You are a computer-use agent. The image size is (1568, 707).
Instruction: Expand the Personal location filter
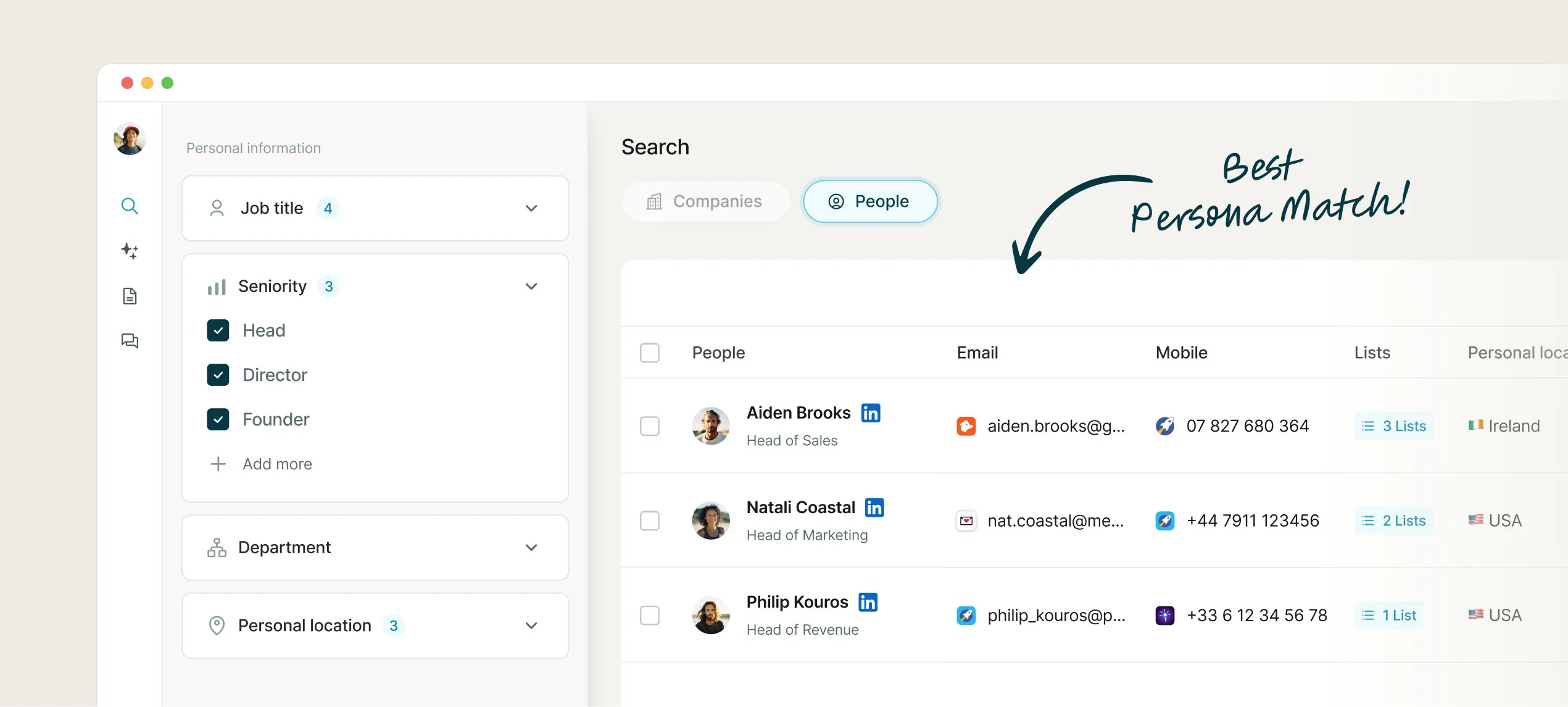pyautogui.click(x=531, y=625)
